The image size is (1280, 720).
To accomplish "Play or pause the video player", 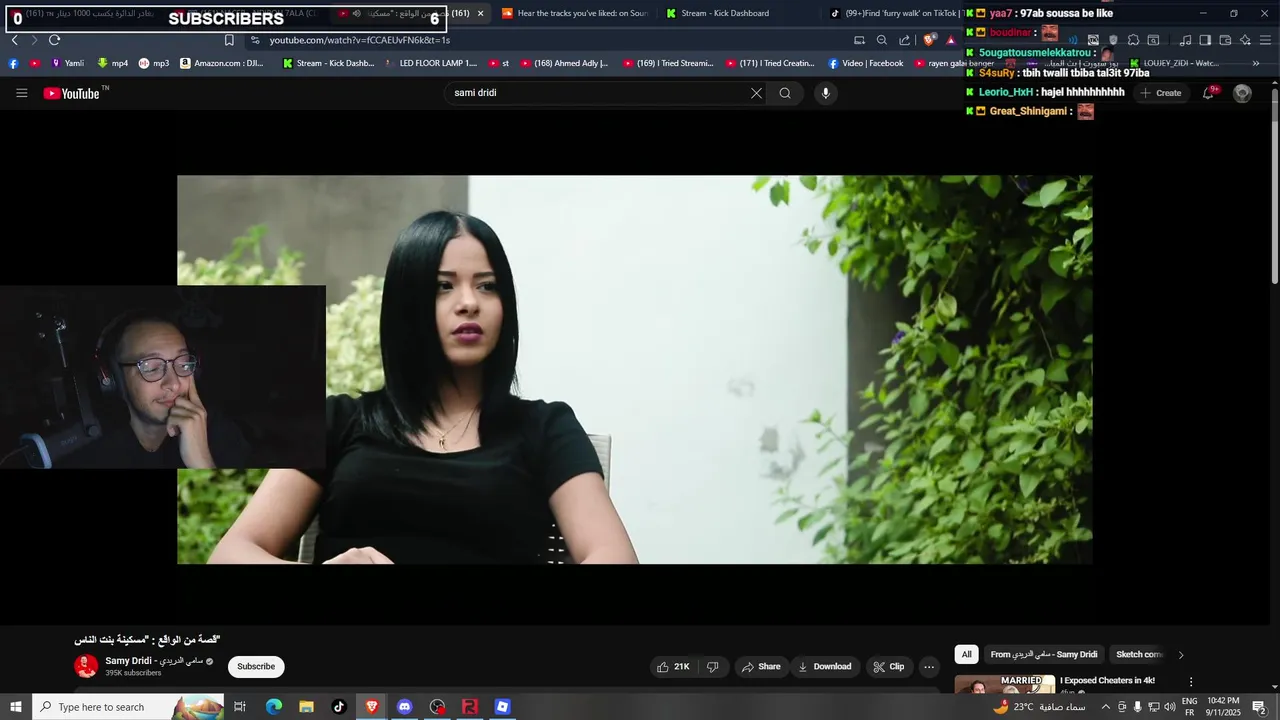I will point(634,370).
